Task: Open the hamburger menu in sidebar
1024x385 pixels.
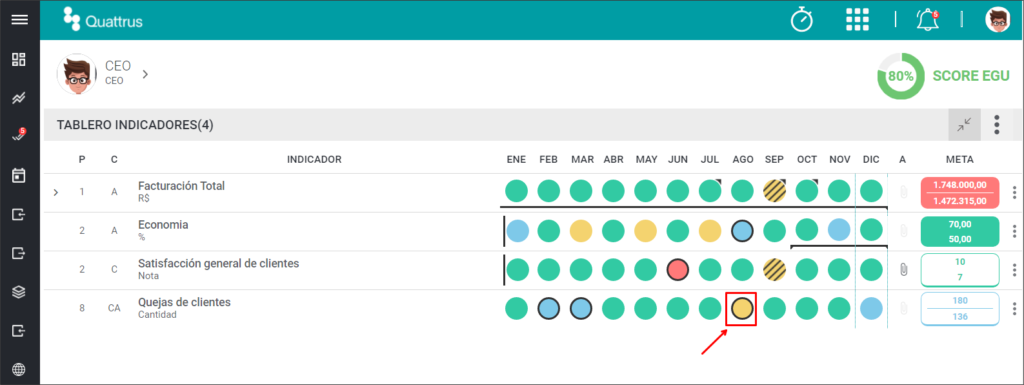Action: [19, 20]
